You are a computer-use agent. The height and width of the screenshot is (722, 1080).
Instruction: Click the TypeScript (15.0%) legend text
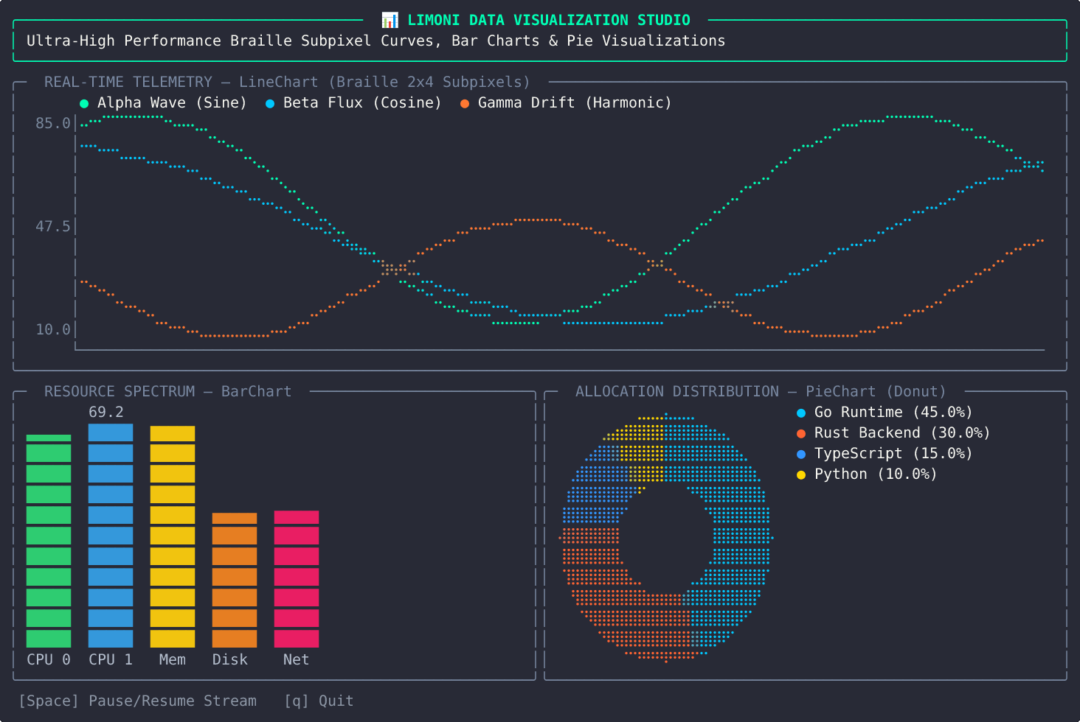click(x=893, y=453)
